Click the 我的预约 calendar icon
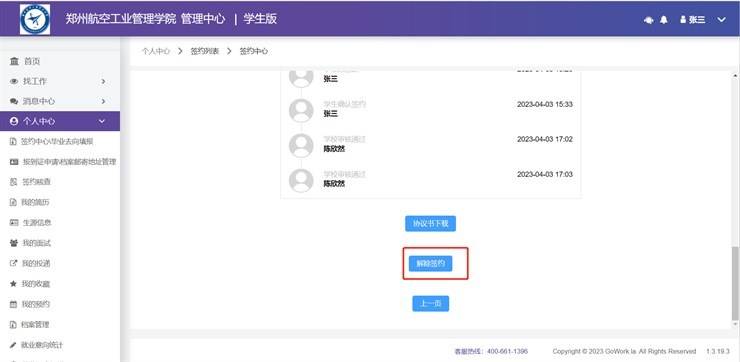Viewport: 740px width, 362px height. coord(13,304)
